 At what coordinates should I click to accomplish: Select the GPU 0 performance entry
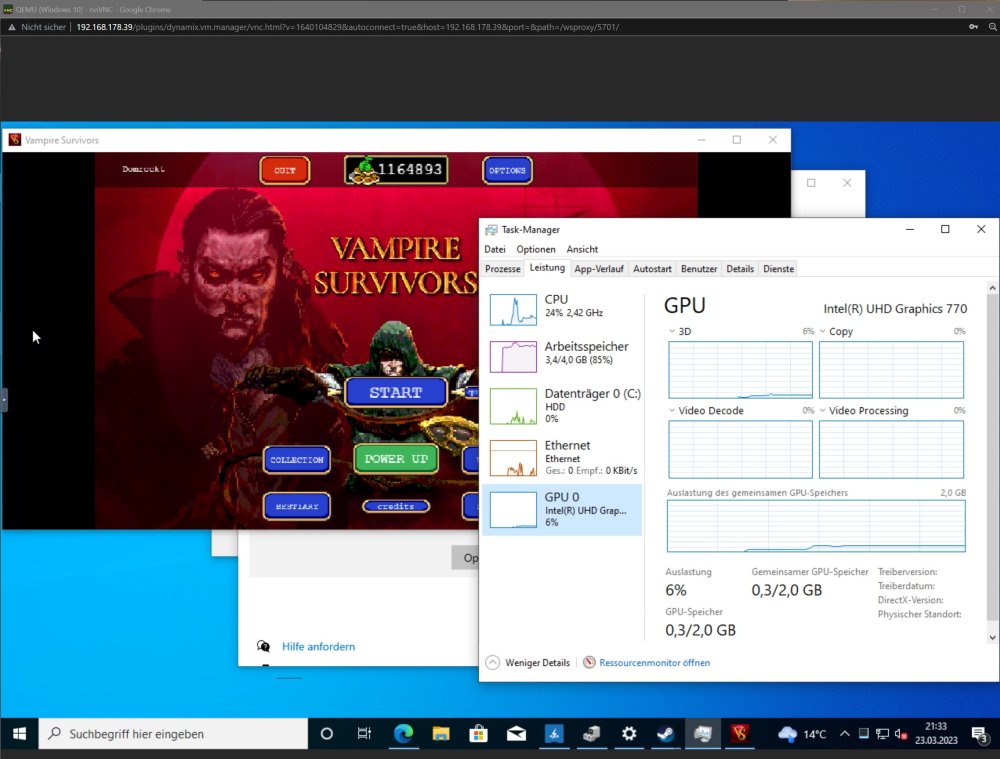(x=562, y=510)
